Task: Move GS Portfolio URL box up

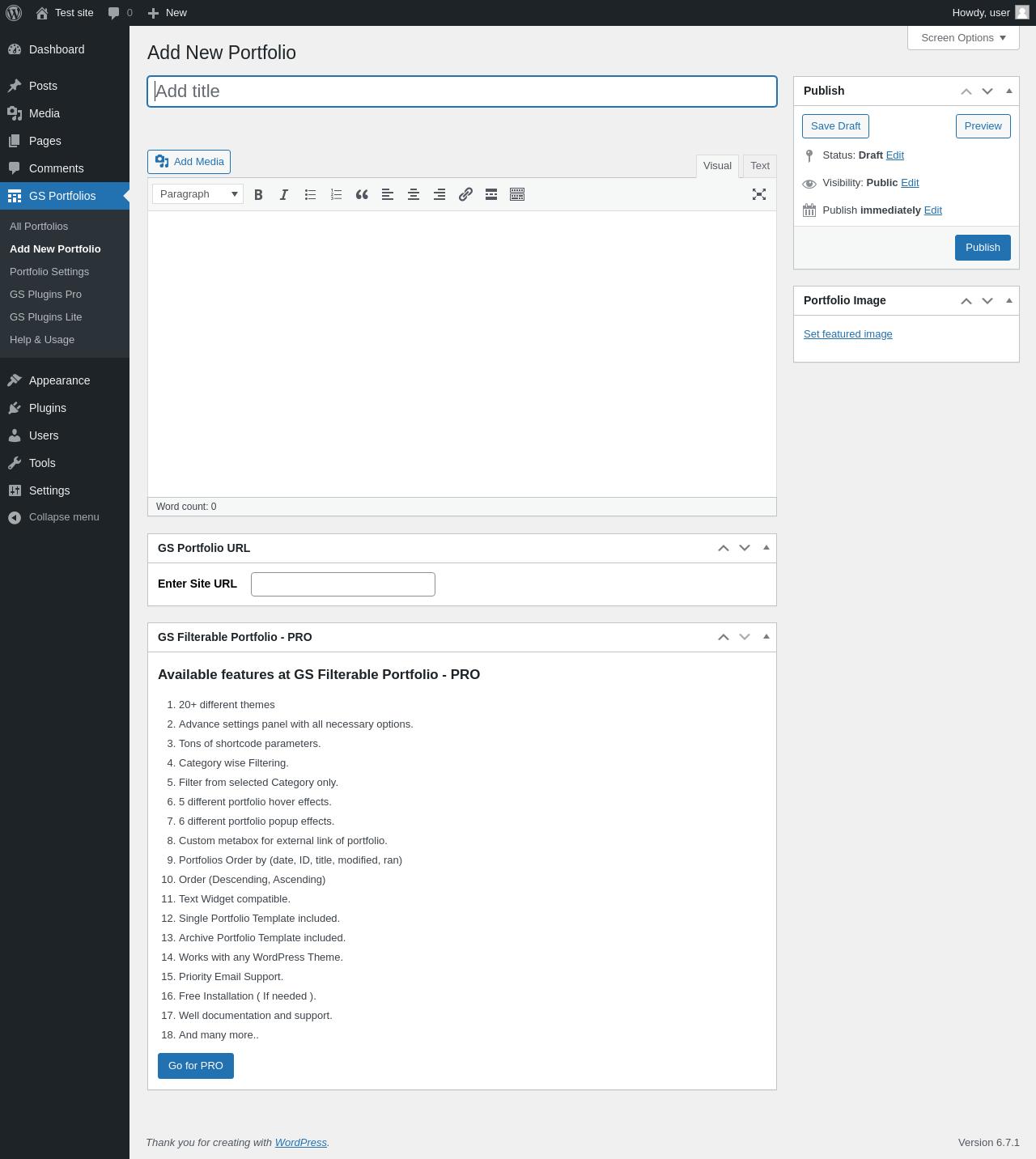Action: click(724, 549)
